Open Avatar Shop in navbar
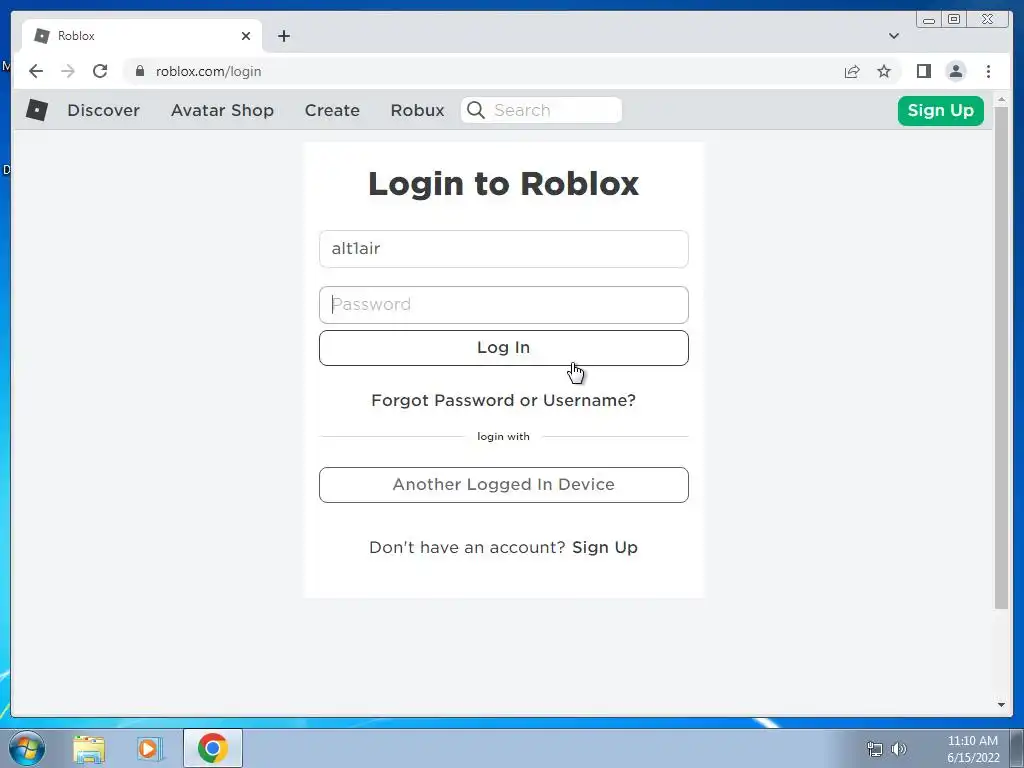Viewport: 1024px width, 768px height. click(222, 110)
